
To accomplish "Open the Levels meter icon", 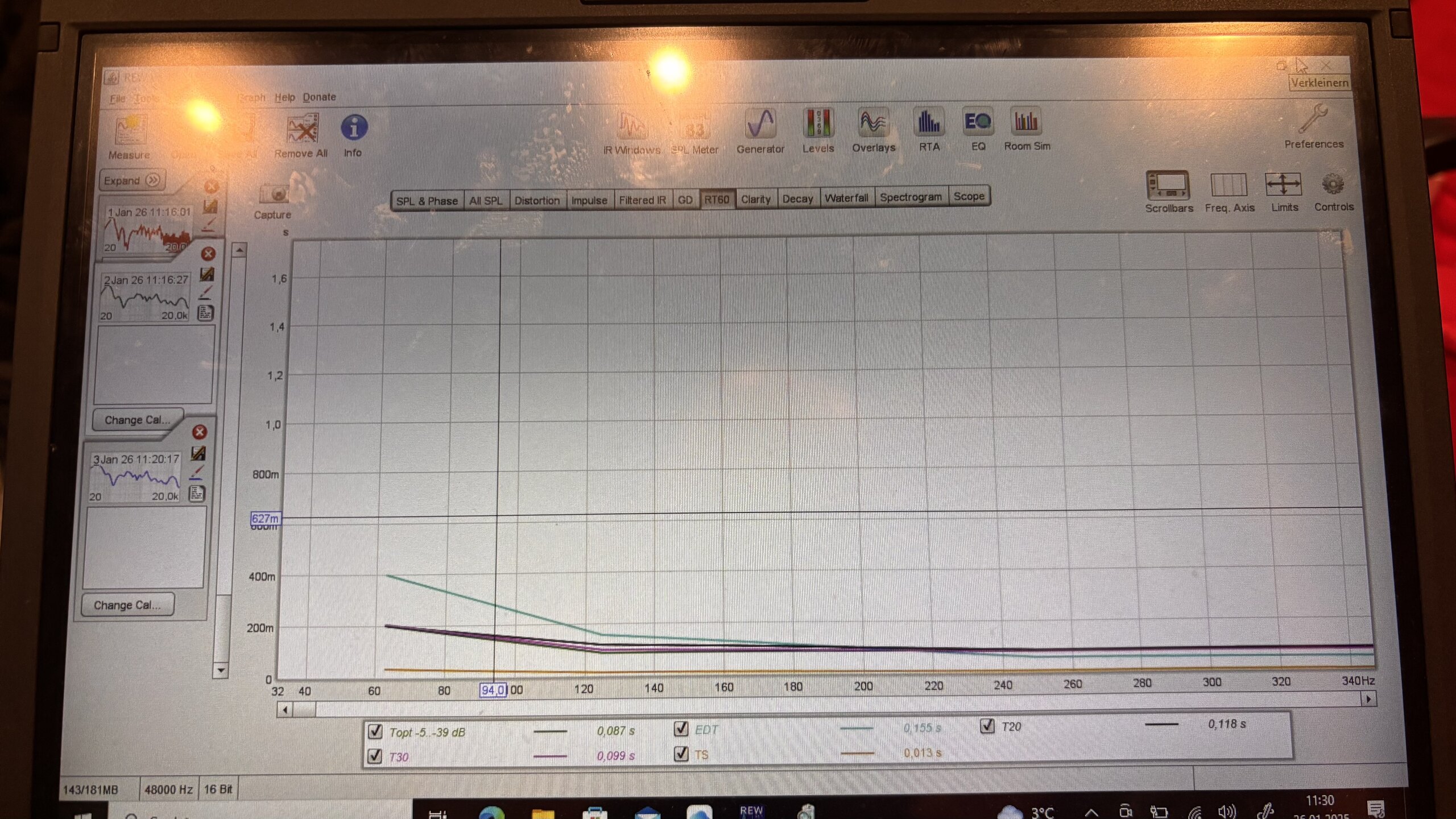I will (818, 123).
